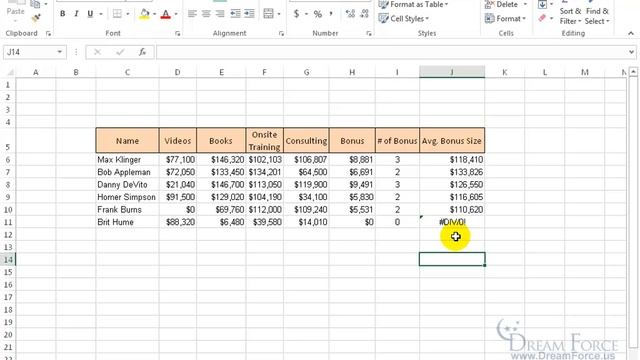
Task: Align text right
Action: coord(220,14)
